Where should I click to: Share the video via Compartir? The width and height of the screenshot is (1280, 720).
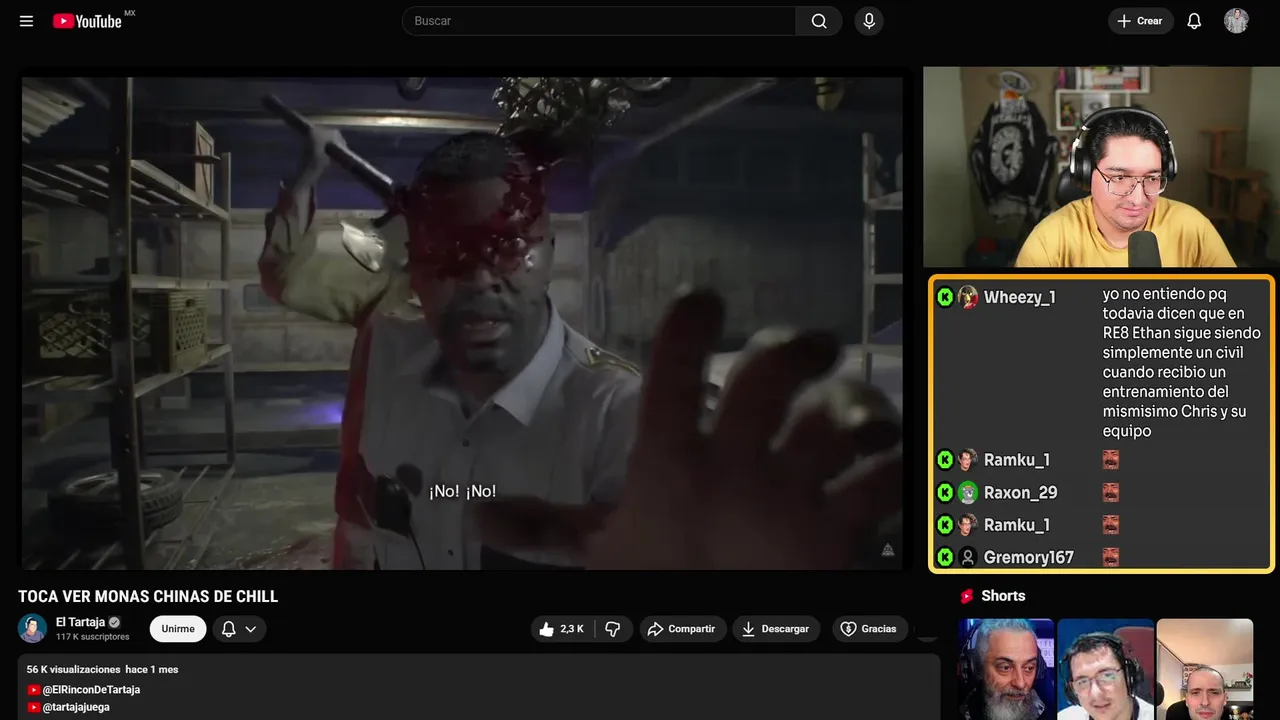(683, 629)
